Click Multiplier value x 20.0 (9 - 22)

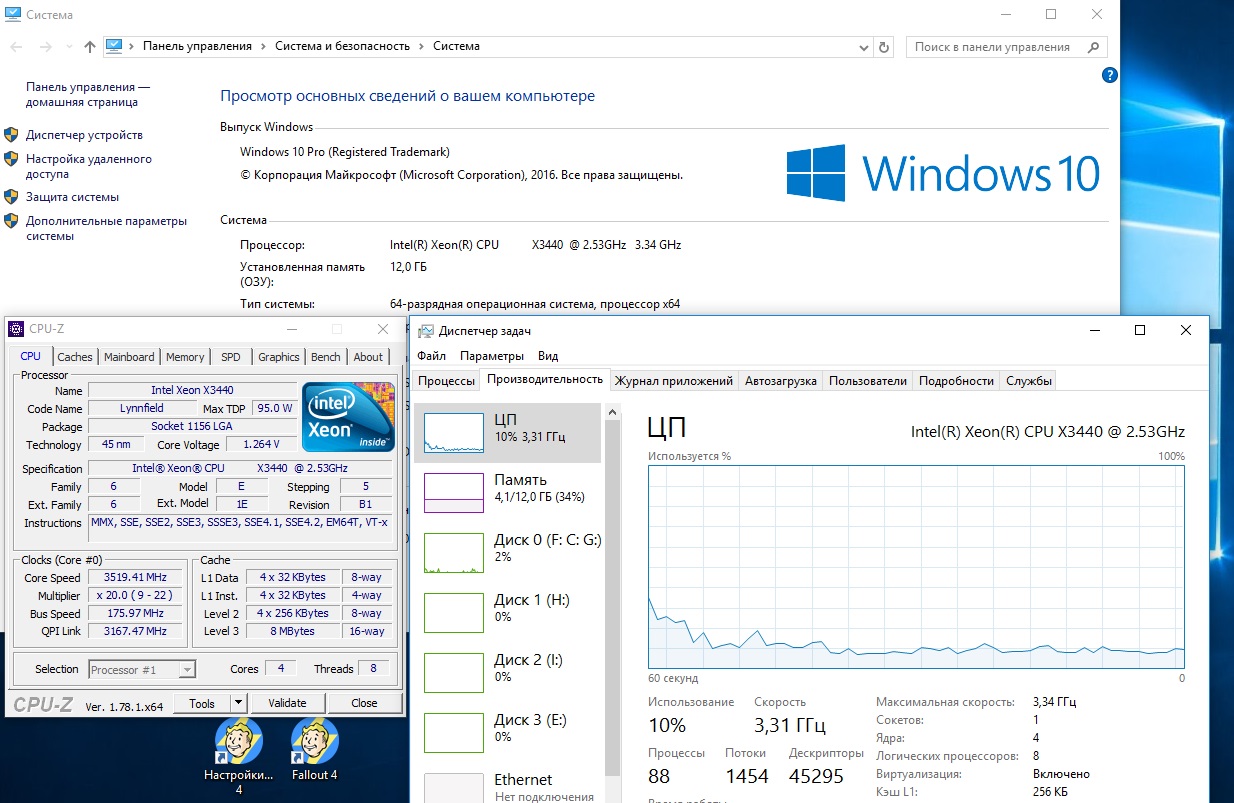click(x=136, y=595)
